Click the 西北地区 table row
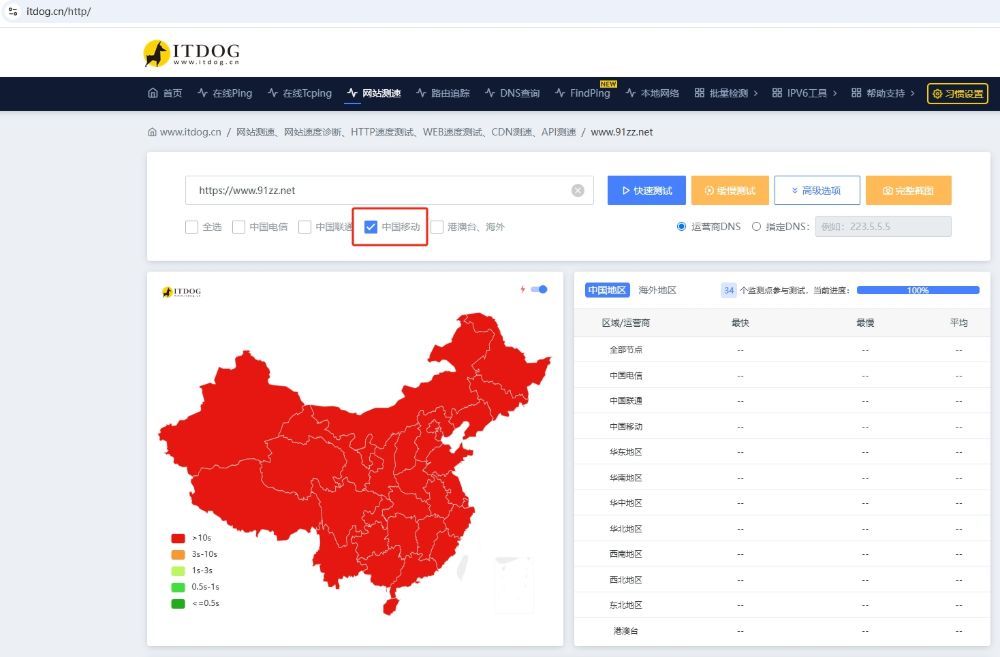This screenshot has height=657, width=1000. click(x=782, y=580)
